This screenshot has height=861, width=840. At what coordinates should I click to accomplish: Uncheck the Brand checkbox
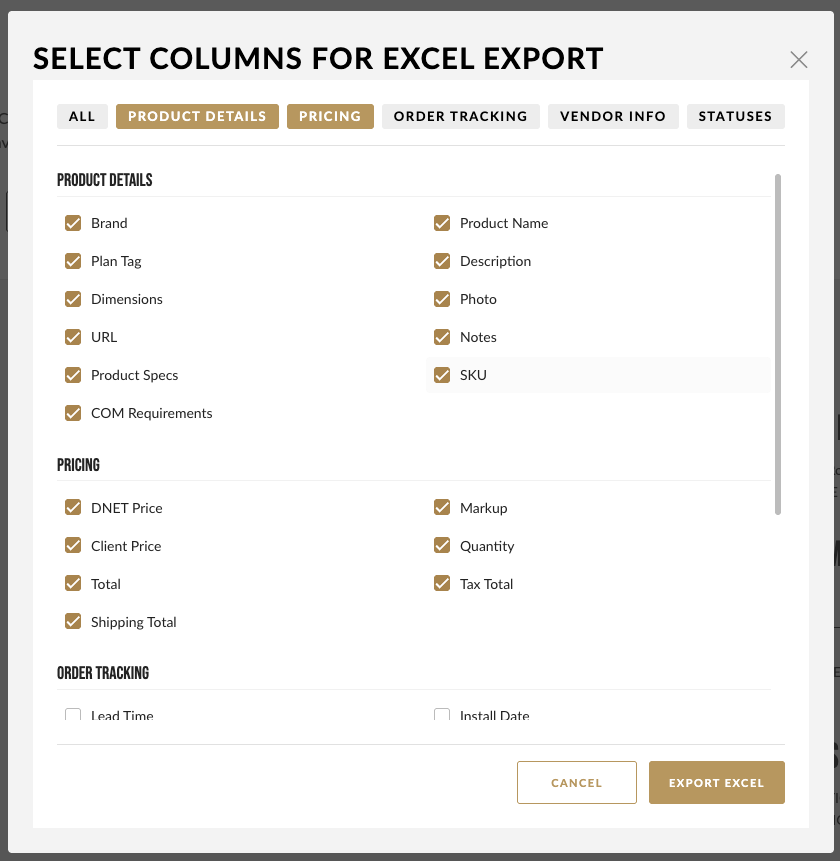(x=73, y=223)
